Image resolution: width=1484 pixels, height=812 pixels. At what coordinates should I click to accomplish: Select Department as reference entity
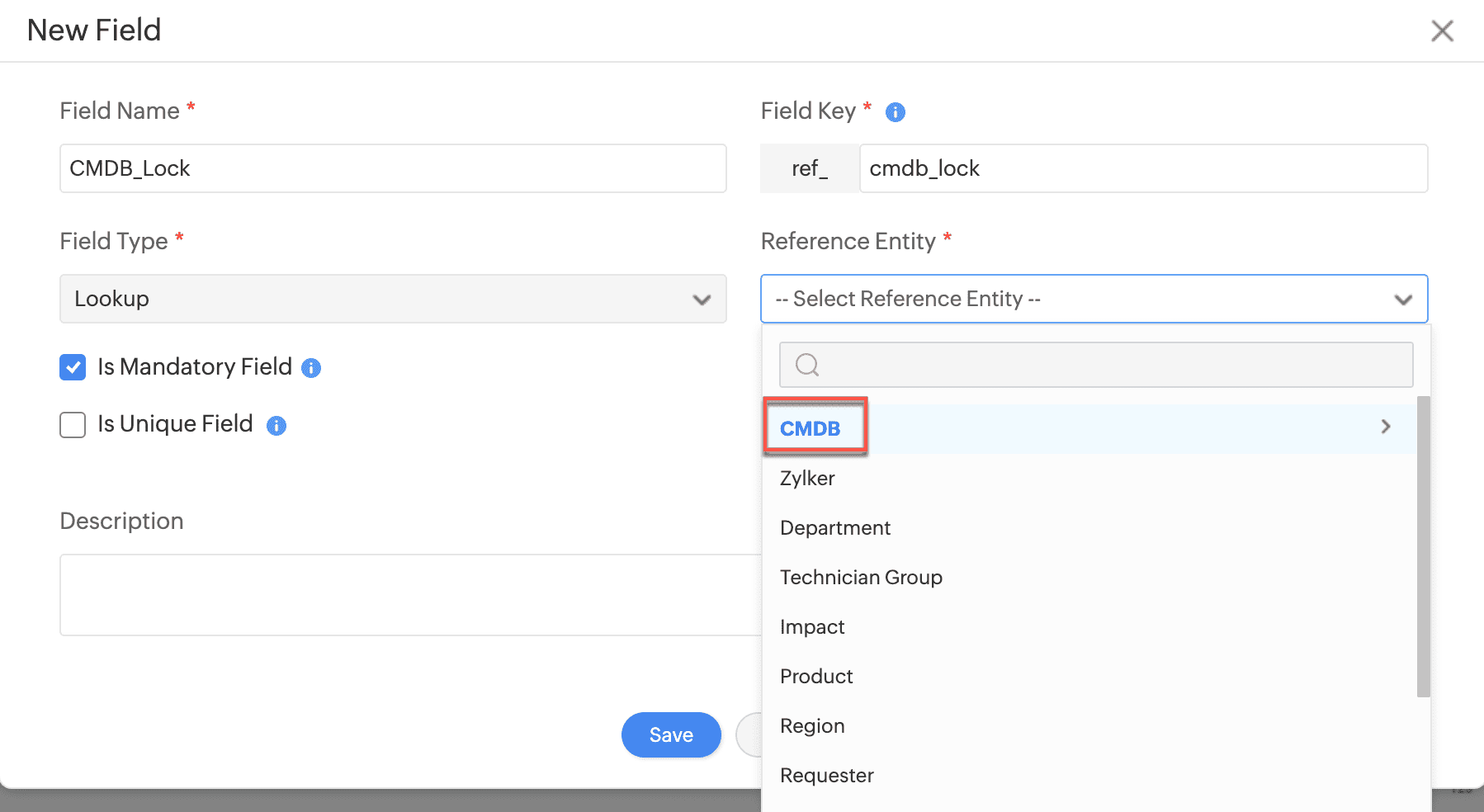(834, 528)
